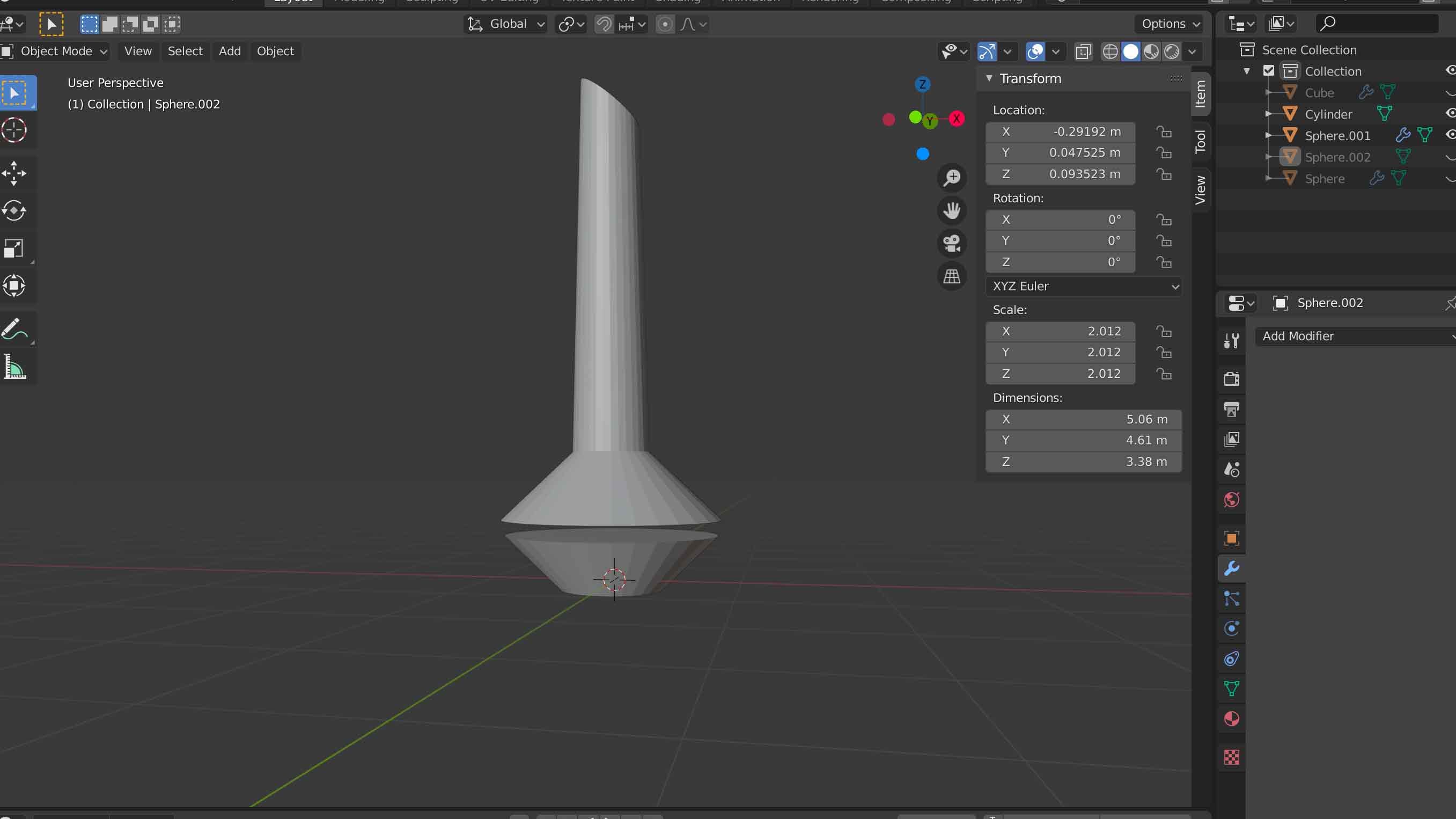Select the Move tool in toolbar
This screenshot has width=1456, height=819.
(14, 173)
